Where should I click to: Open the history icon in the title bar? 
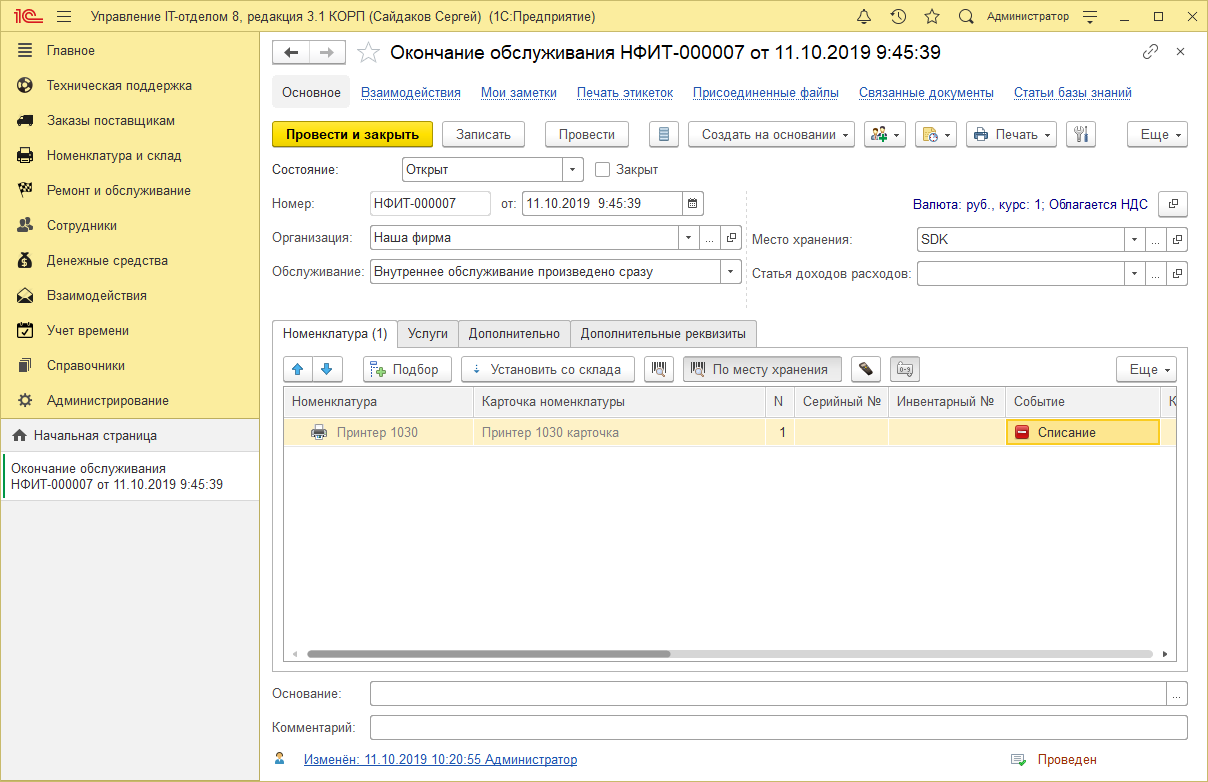[898, 15]
